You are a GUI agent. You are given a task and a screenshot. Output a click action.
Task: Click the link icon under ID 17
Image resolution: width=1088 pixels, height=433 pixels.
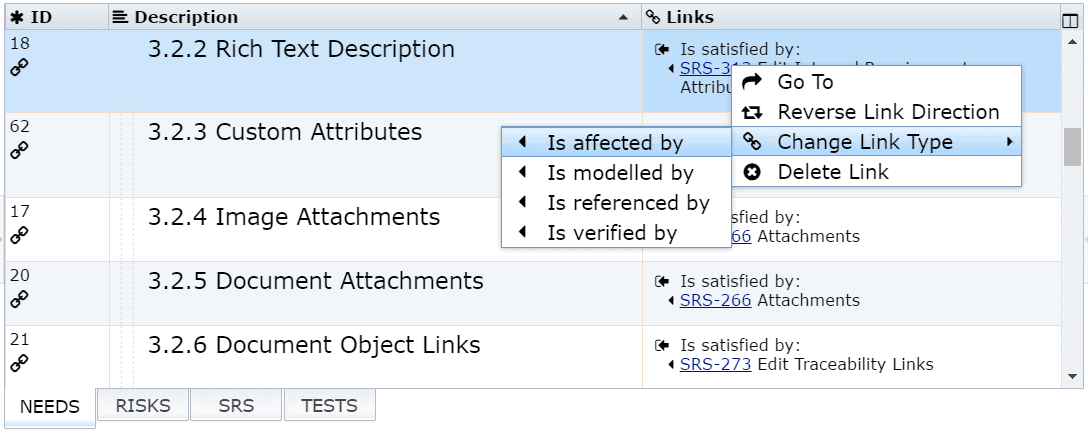tap(19, 235)
